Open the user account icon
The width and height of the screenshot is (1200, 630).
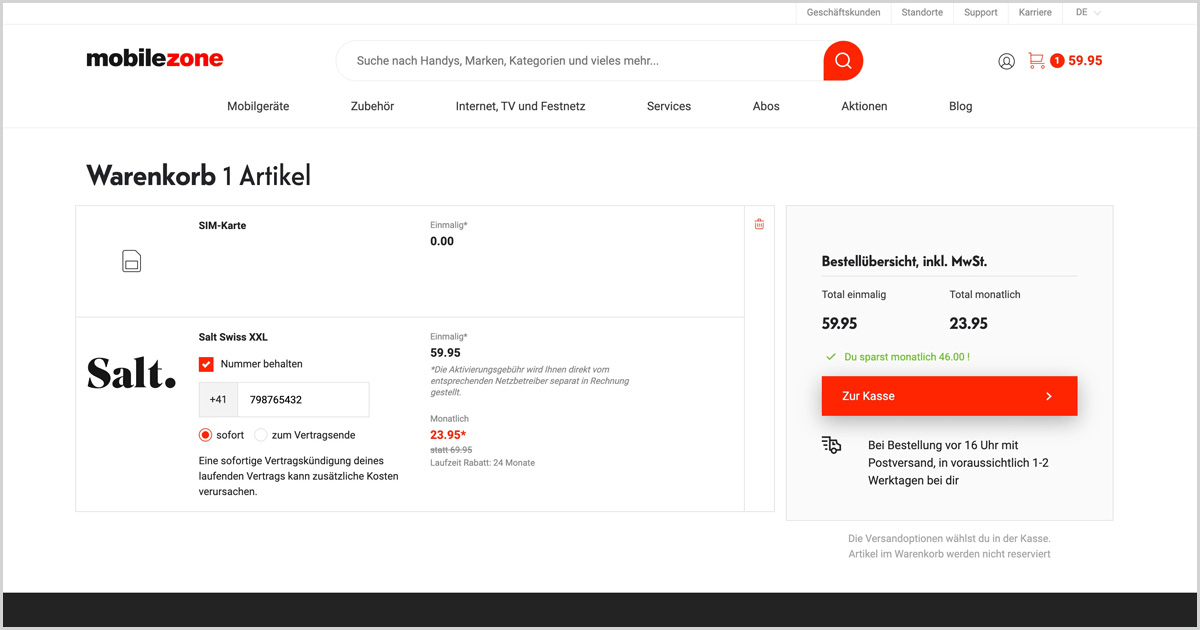coord(1006,61)
